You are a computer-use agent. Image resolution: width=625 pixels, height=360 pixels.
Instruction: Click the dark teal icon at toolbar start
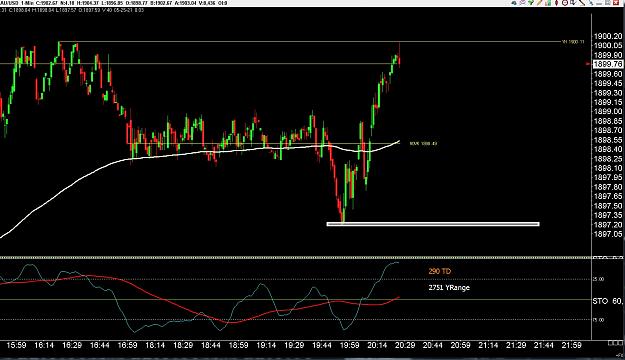(513, 3)
